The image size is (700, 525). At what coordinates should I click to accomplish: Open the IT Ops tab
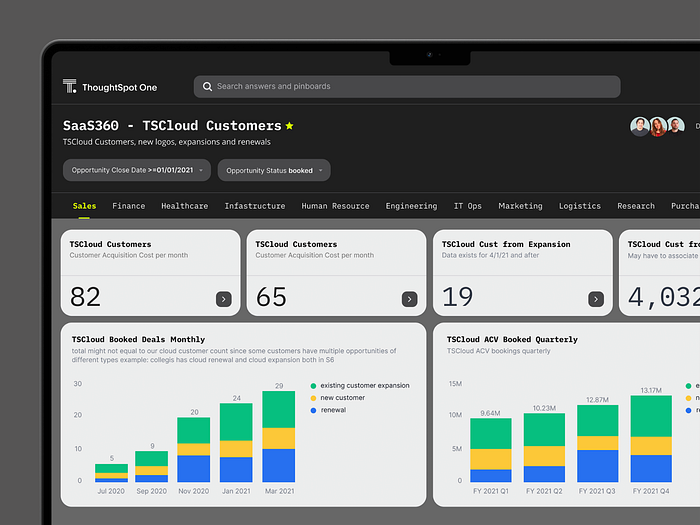click(467, 206)
